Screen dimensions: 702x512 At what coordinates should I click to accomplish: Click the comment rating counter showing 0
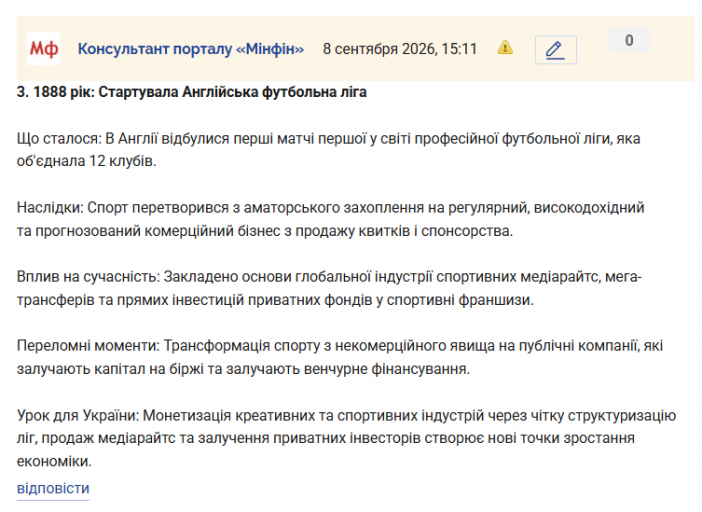pyautogui.click(x=629, y=40)
